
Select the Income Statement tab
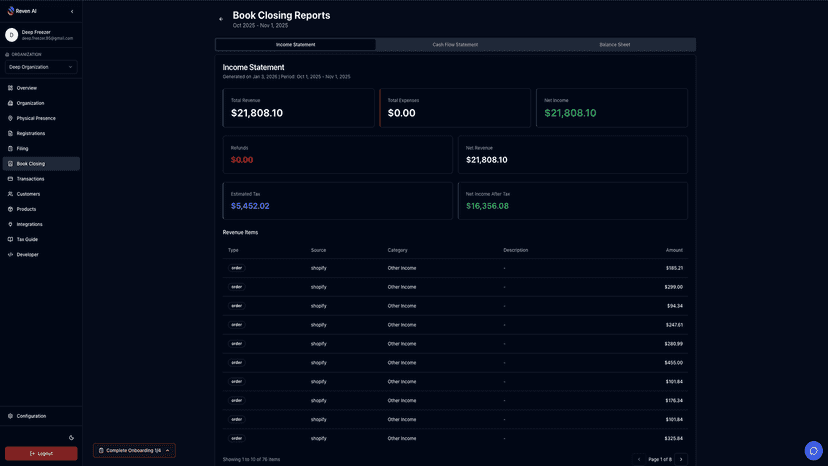tap(296, 44)
